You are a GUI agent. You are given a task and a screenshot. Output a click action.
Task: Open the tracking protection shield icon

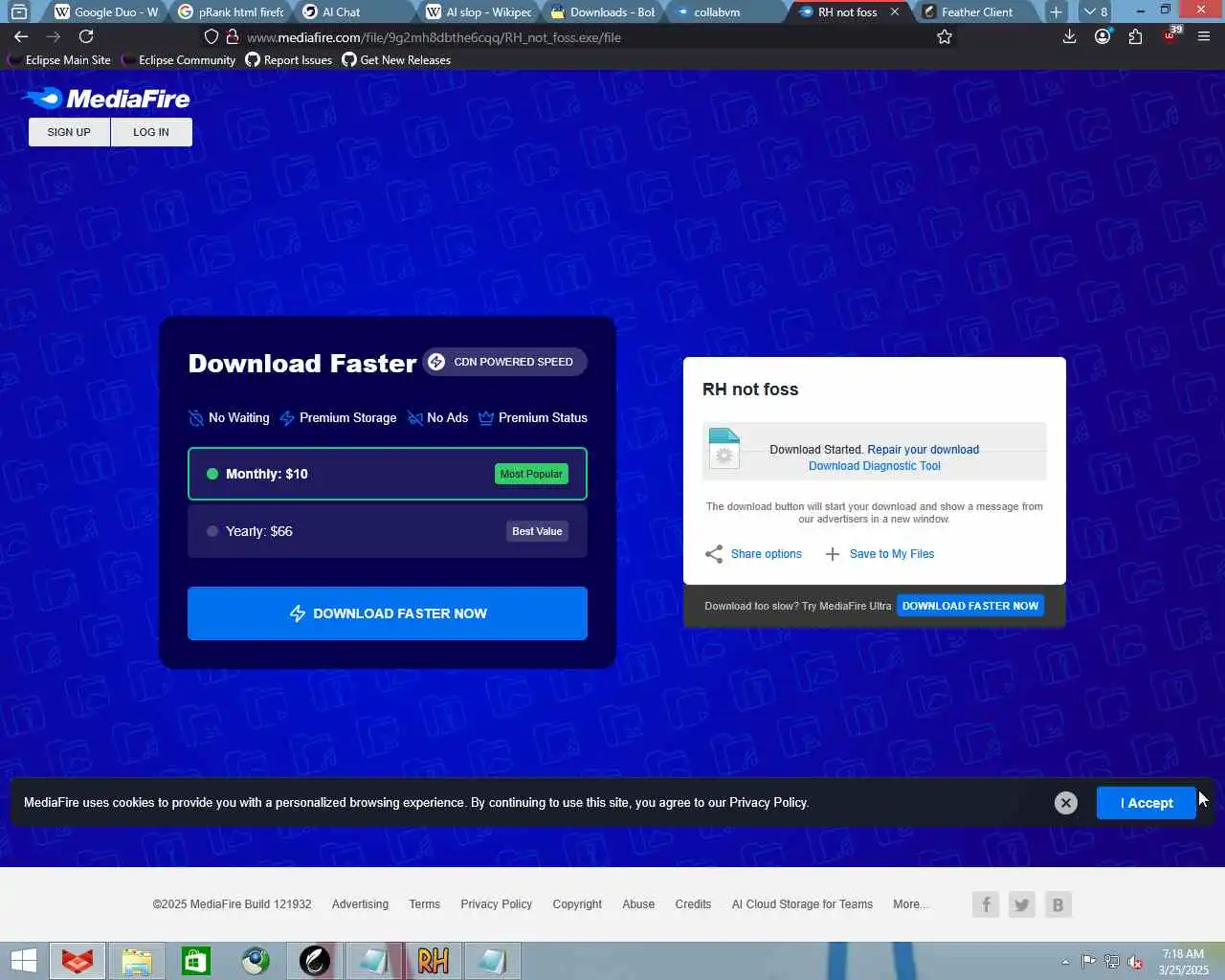pyautogui.click(x=212, y=37)
